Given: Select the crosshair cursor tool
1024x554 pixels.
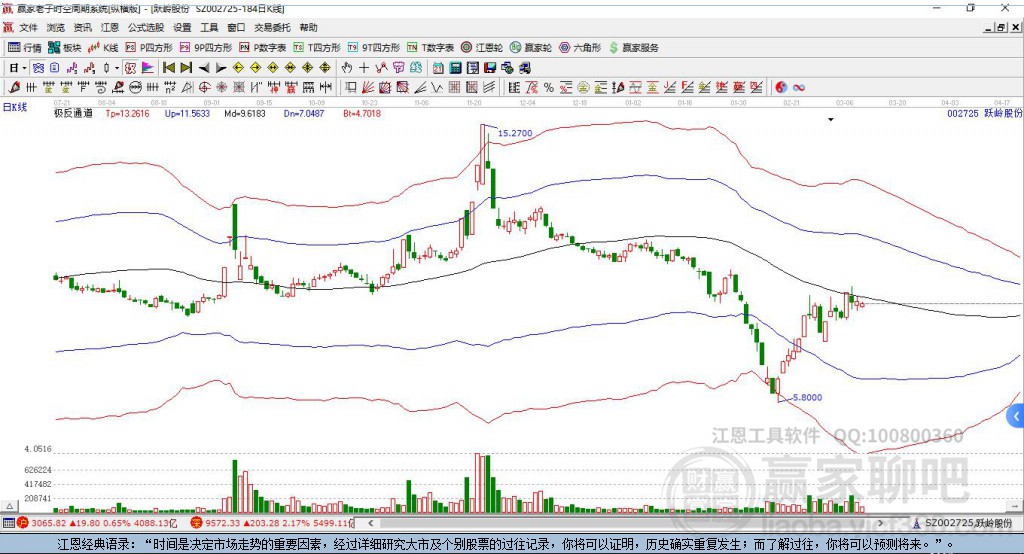Looking at the screenshot, I should click(x=364, y=68).
